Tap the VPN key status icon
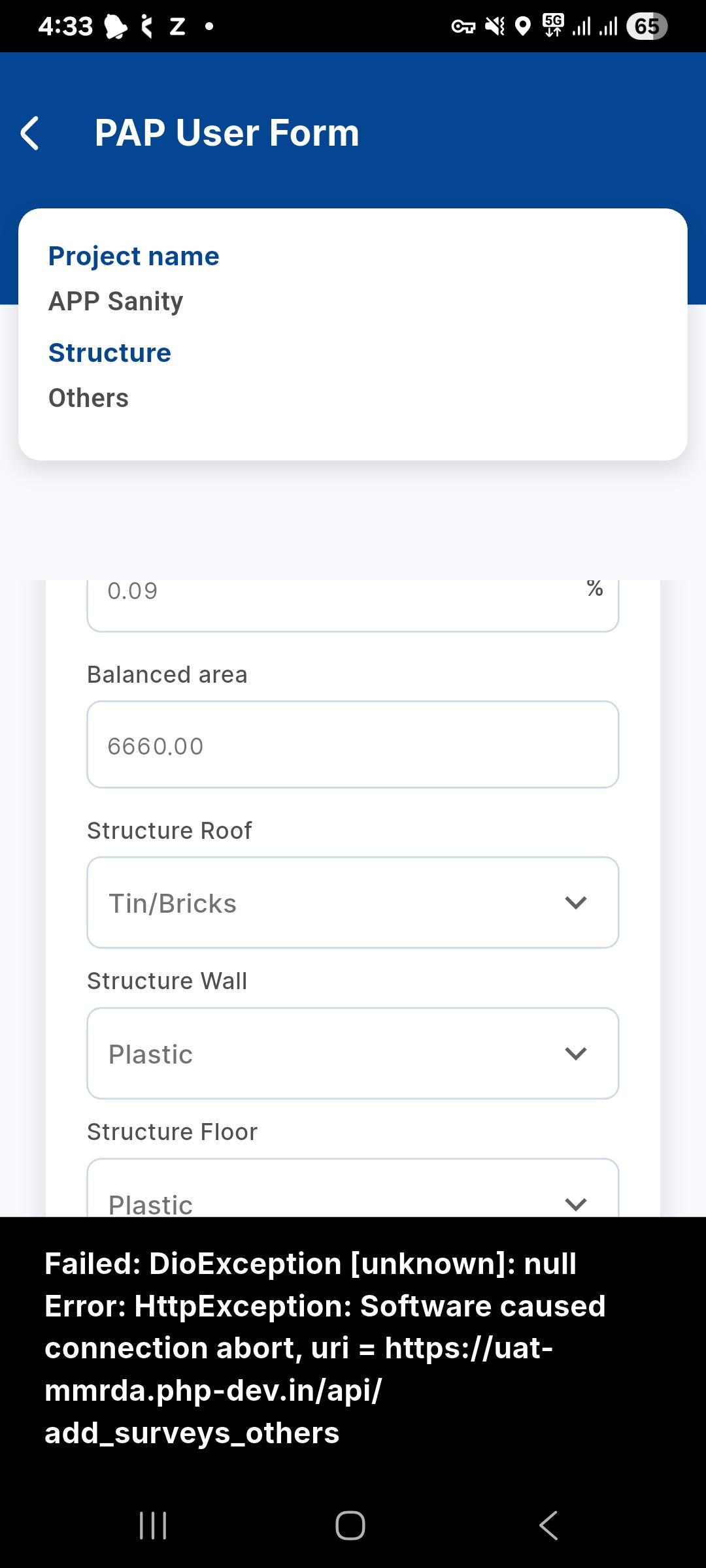The height and width of the screenshot is (1568, 706). (x=463, y=27)
